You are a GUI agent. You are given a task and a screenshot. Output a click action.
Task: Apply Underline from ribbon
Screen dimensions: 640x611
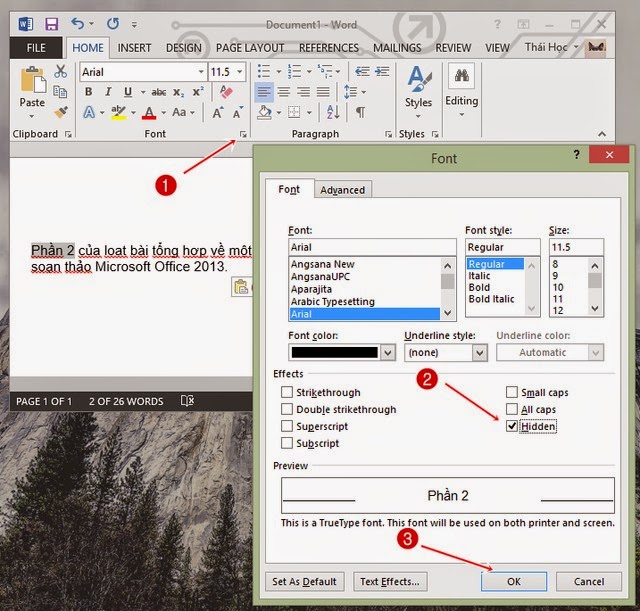(x=128, y=92)
